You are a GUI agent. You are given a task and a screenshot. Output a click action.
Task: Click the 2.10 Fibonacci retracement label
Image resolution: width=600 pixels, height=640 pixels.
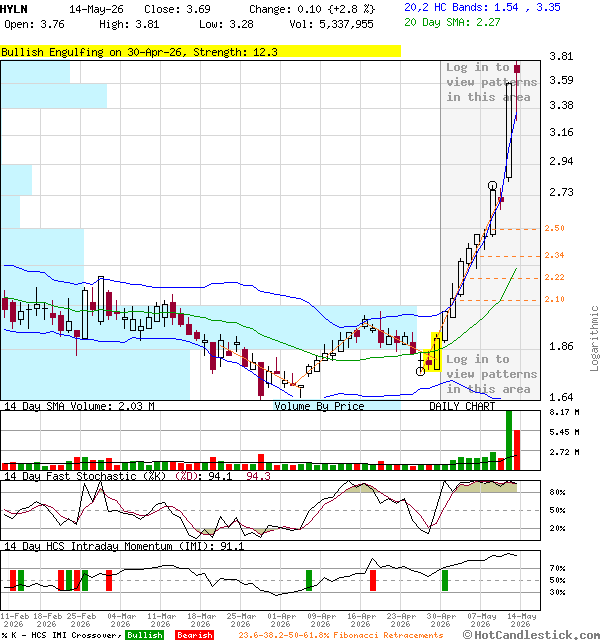coord(554,299)
